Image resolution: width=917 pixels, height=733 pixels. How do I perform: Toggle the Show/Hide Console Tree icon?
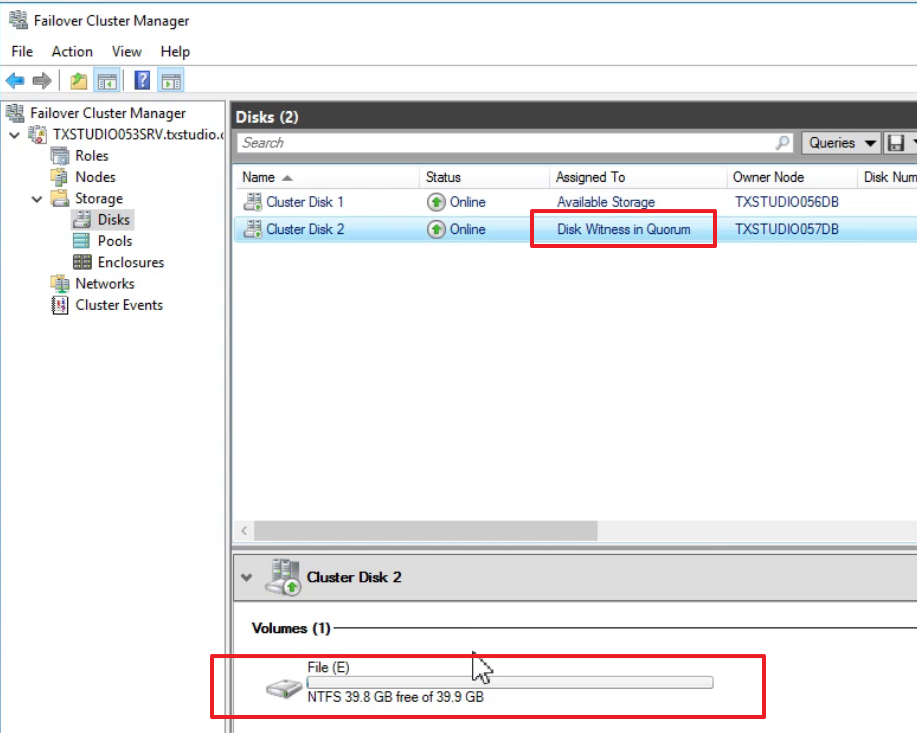click(108, 81)
